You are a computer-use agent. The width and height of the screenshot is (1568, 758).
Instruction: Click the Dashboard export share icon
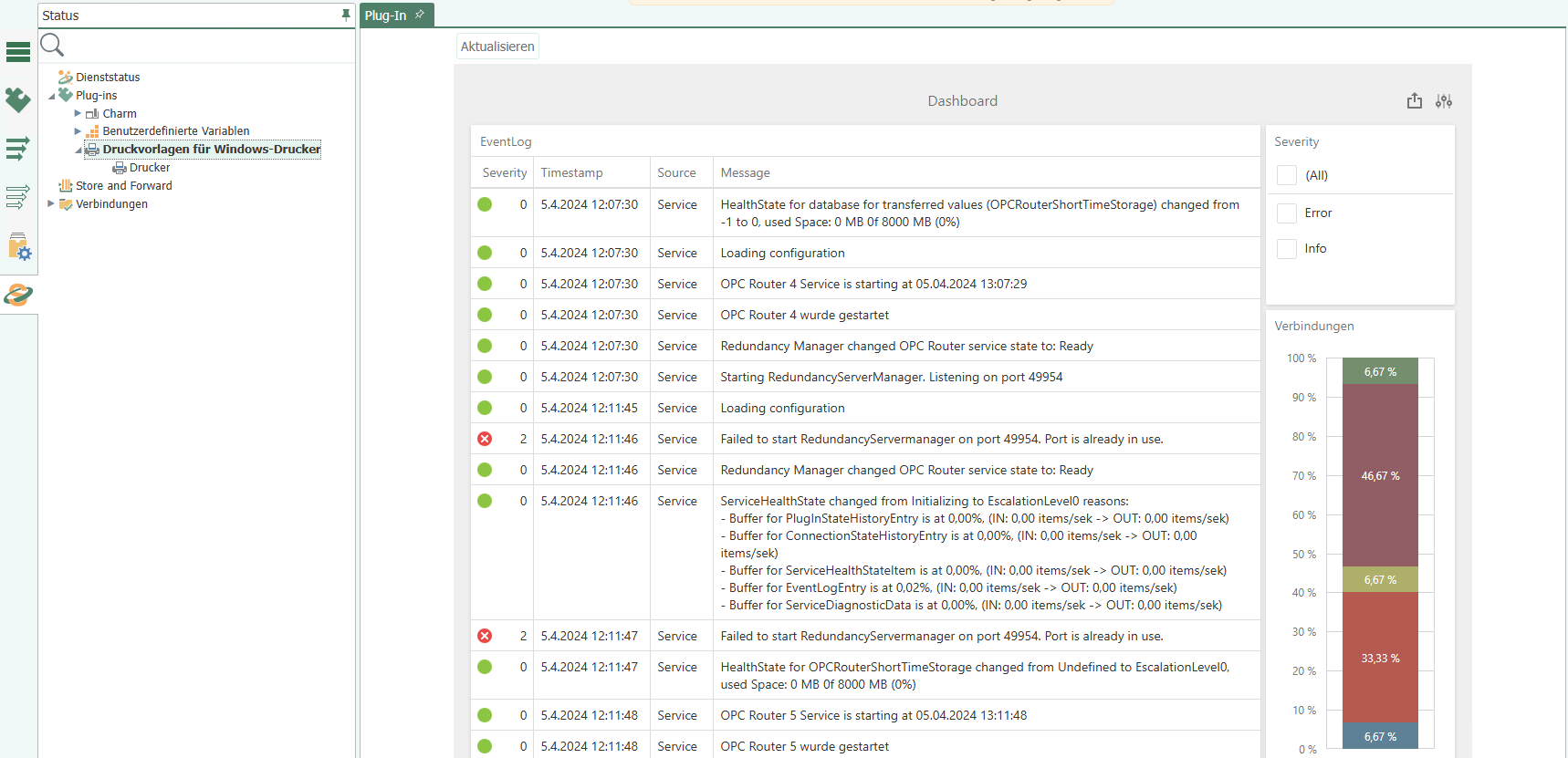tap(1415, 100)
